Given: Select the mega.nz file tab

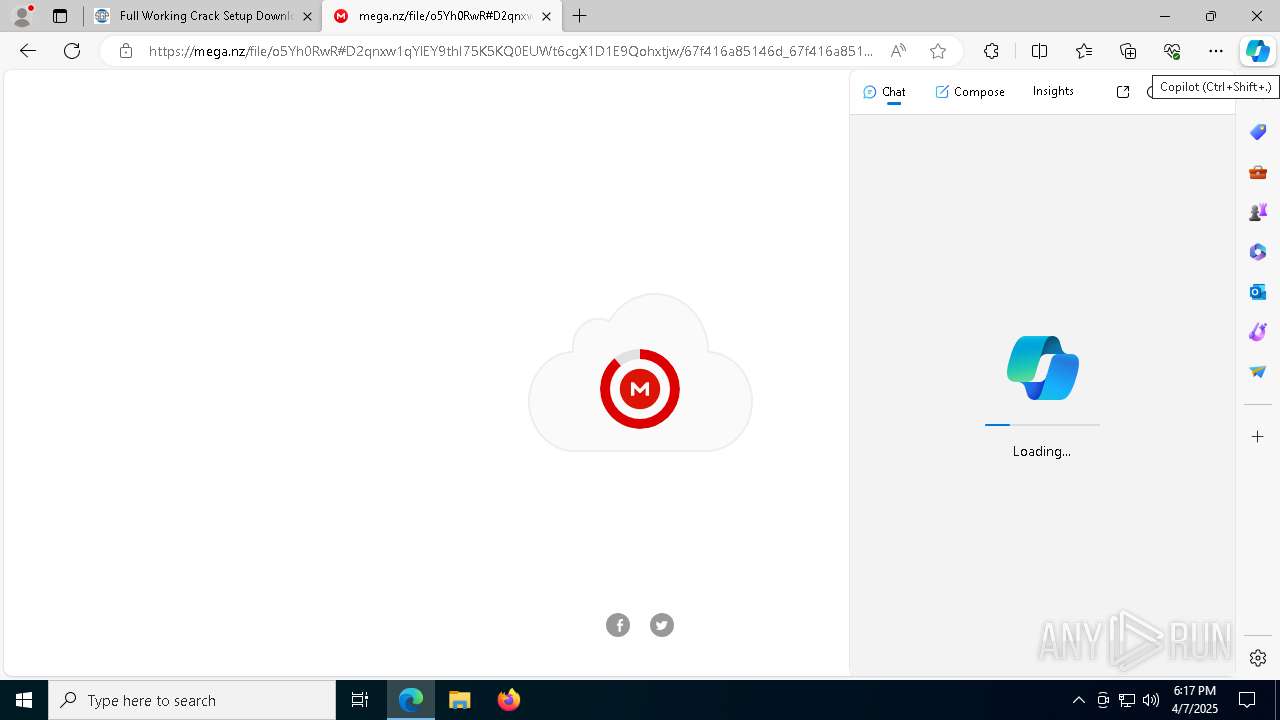Looking at the screenshot, I should tap(441, 16).
